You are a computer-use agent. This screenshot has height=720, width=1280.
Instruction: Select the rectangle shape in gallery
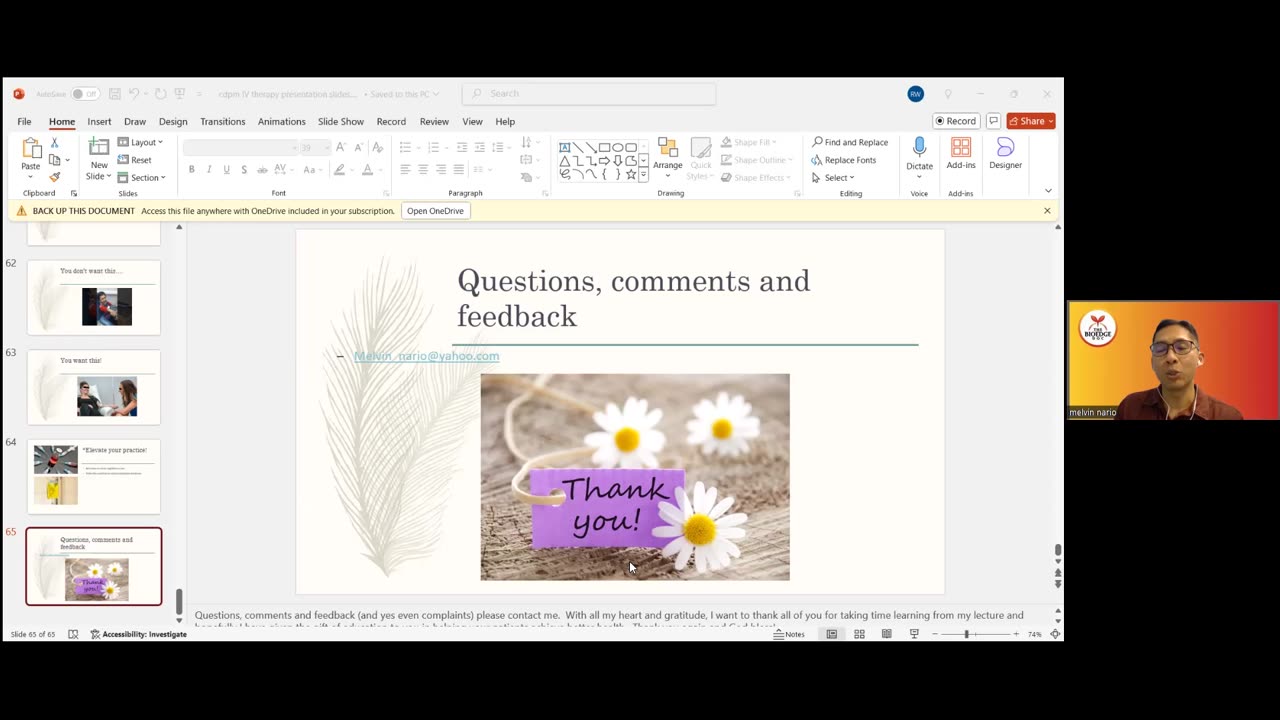tap(604, 147)
